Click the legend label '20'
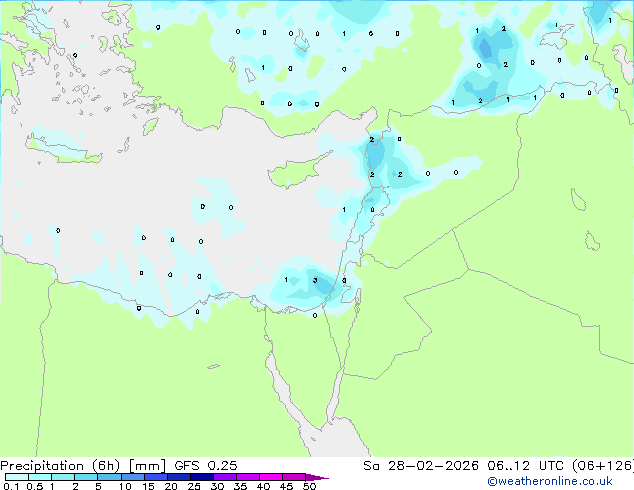 (x=171, y=486)
